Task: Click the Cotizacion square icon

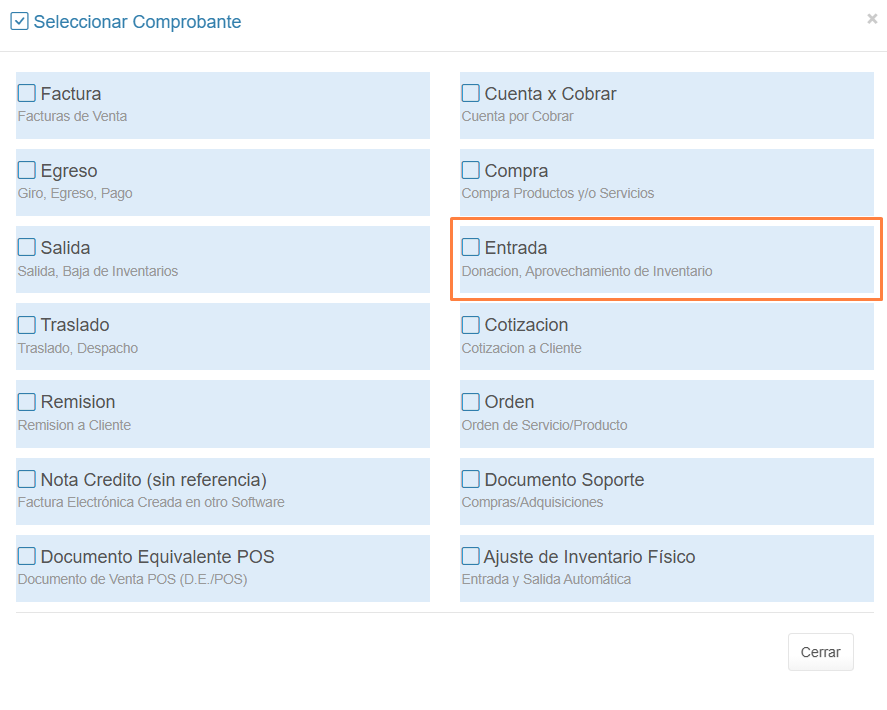Action: point(471,324)
